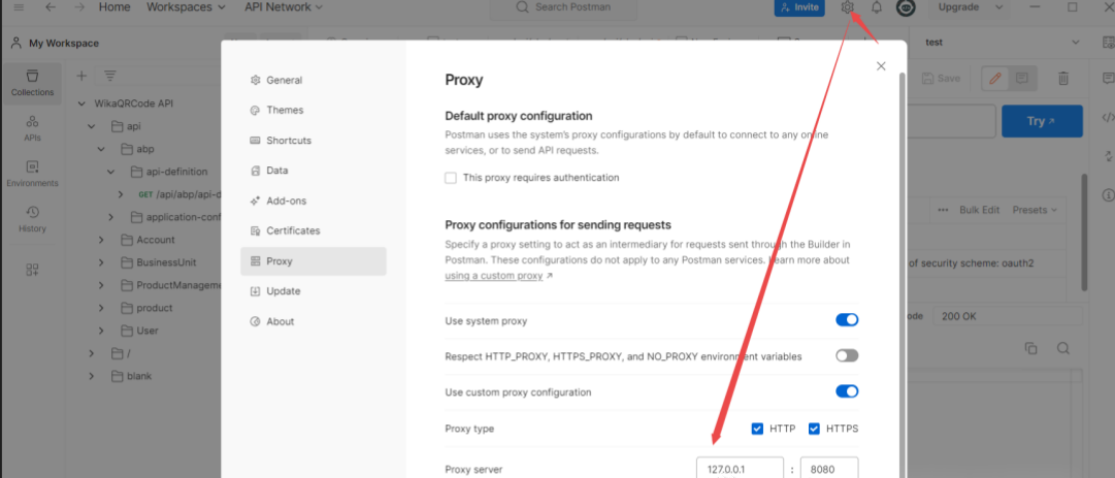
Task: Select Certificates settings tab
Action: coord(313,231)
